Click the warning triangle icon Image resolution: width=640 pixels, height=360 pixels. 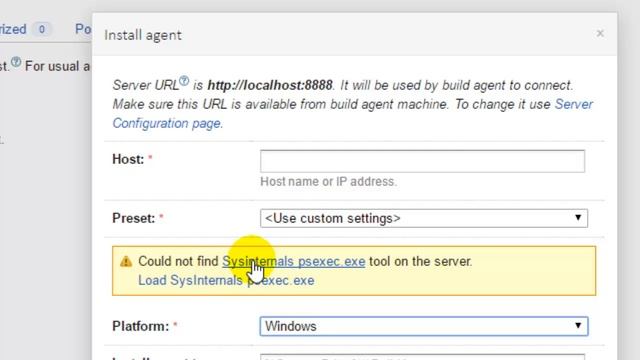coord(126,261)
